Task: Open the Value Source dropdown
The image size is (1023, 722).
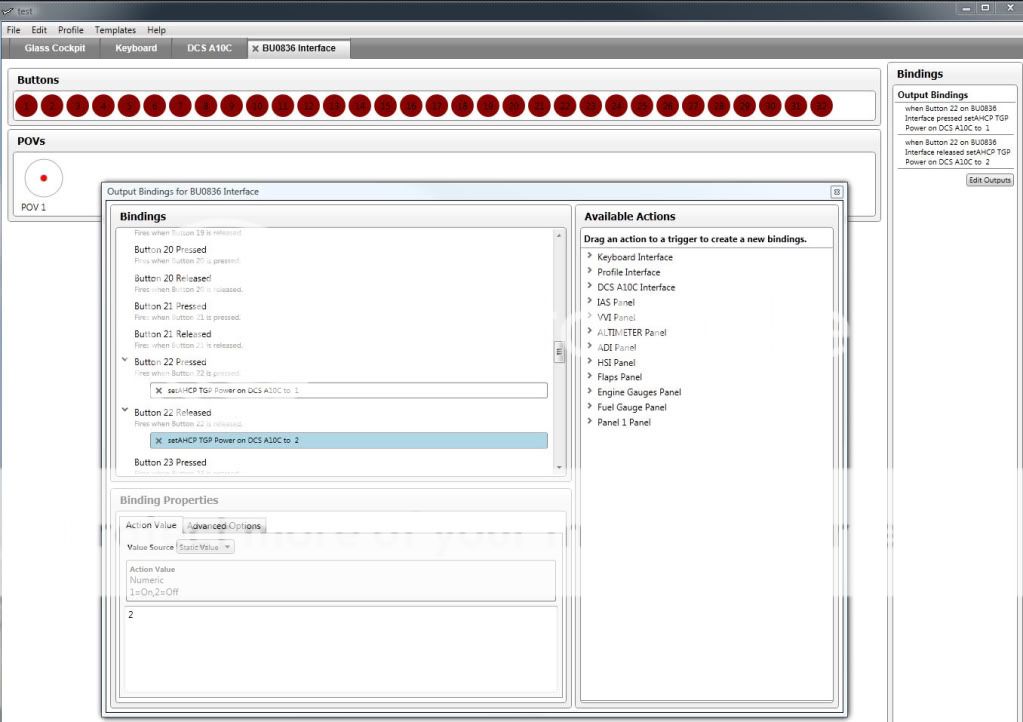Action: [x=205, y=547]
